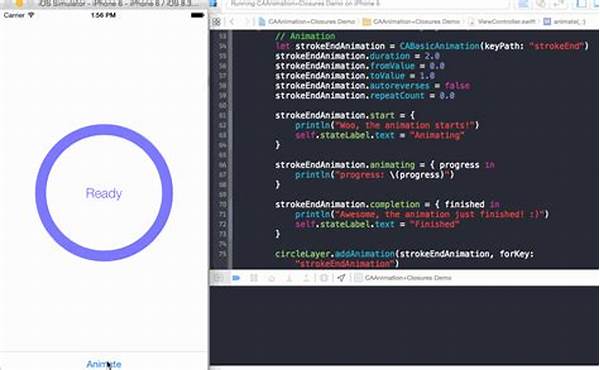This screenshot has height=370, width=600.
Task: Click the purple circle progress ring
Action: click(41, 193)
